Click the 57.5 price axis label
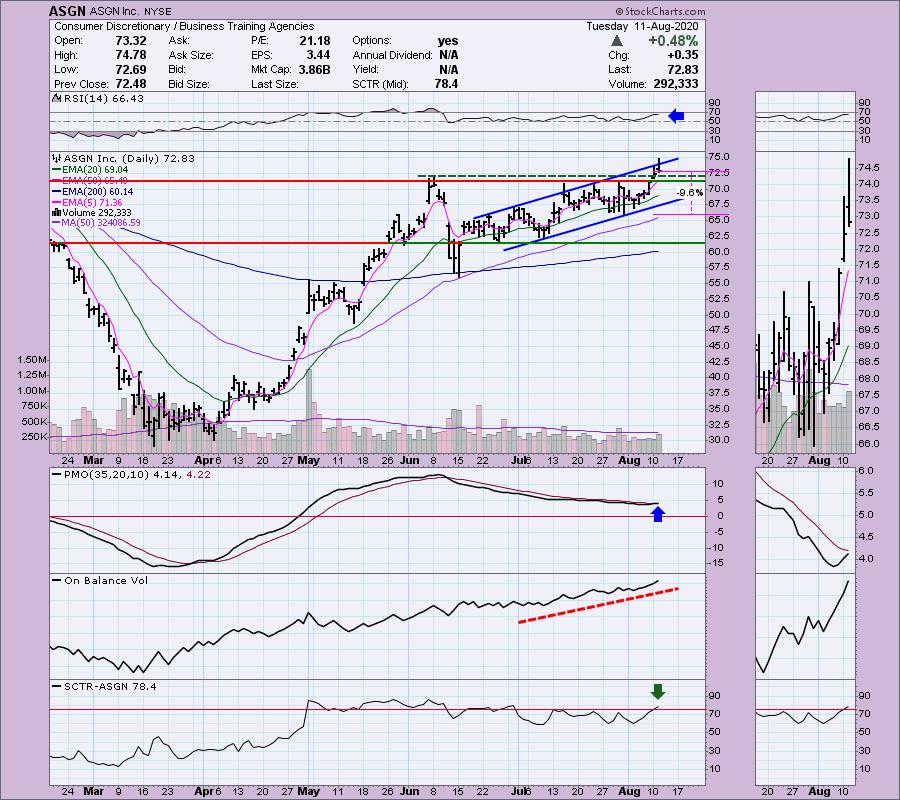 pyautogui.click(x=719, y=267)
